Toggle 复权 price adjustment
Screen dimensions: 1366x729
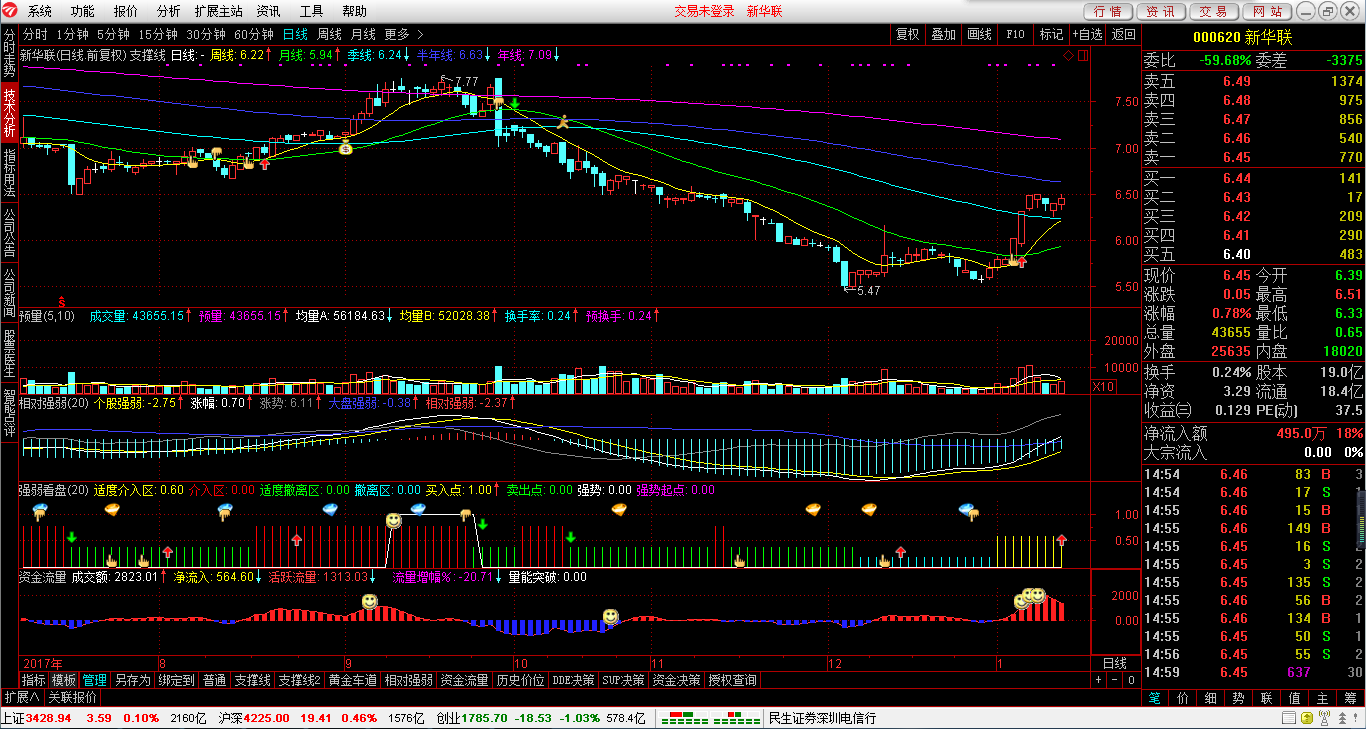click(907, 34)
